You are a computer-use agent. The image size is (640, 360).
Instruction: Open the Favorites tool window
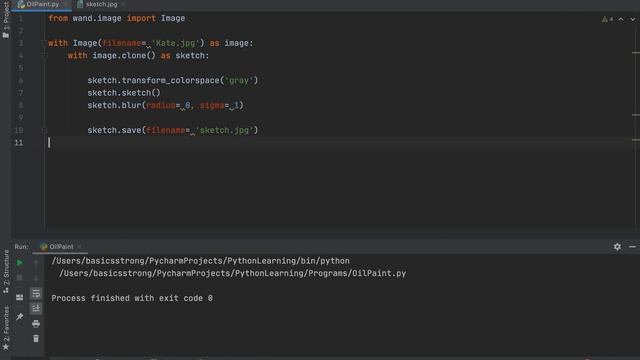[6, 328]
